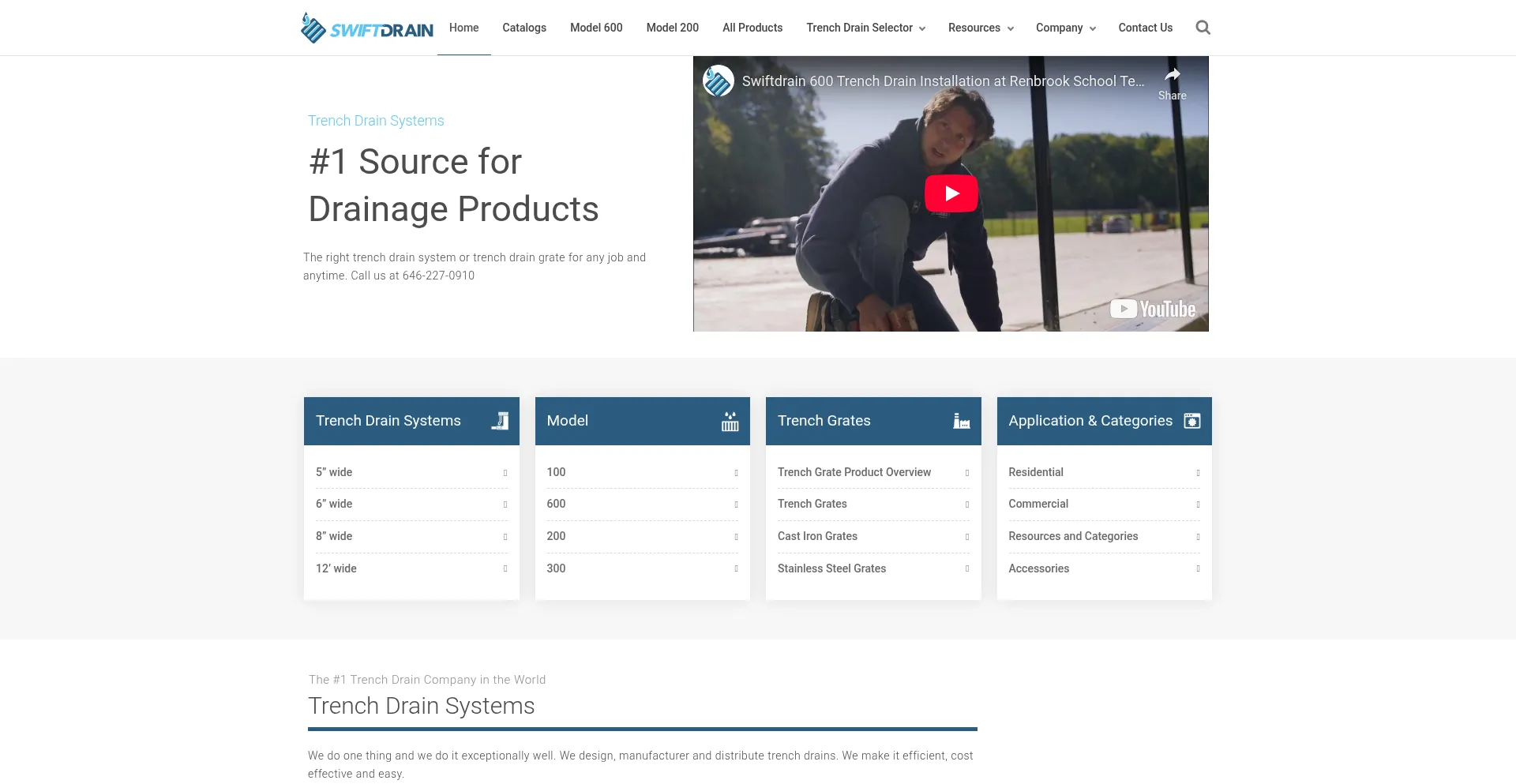This screenshot has width=1516, height=784.
Task: Click the video title text
Action: 943,81
